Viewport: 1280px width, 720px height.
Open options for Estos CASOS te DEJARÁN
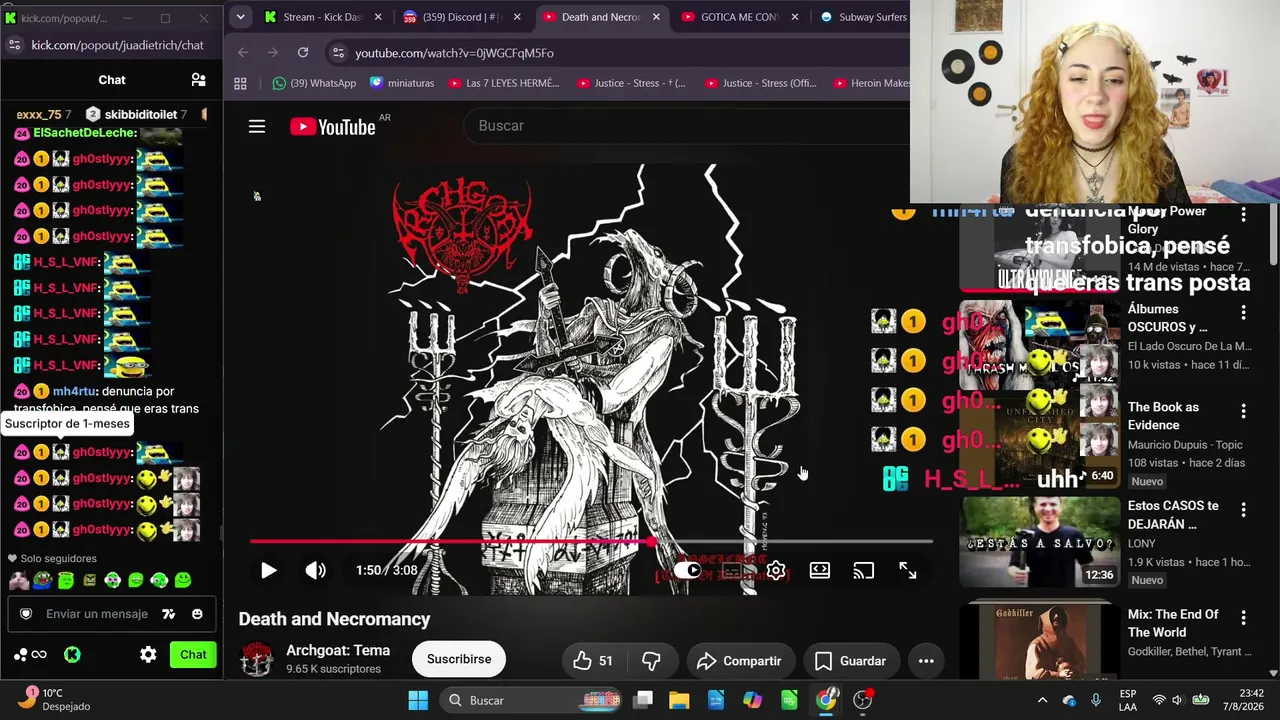1243,510
